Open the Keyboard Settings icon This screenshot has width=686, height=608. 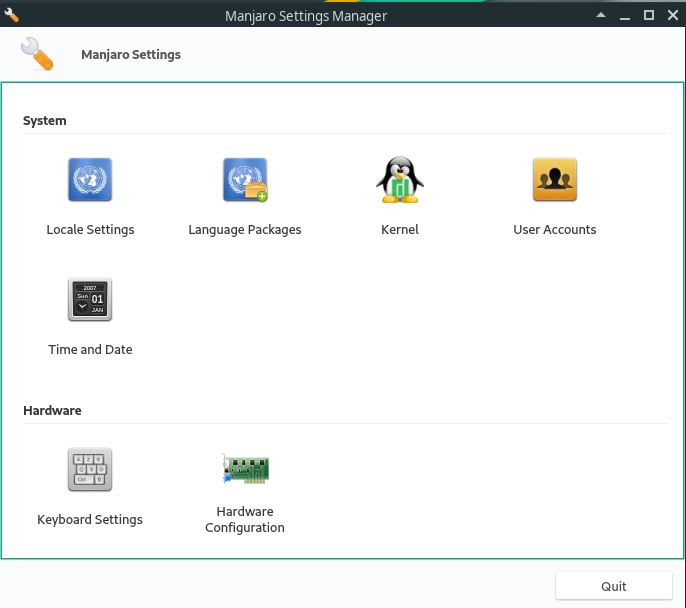(90, 469)
